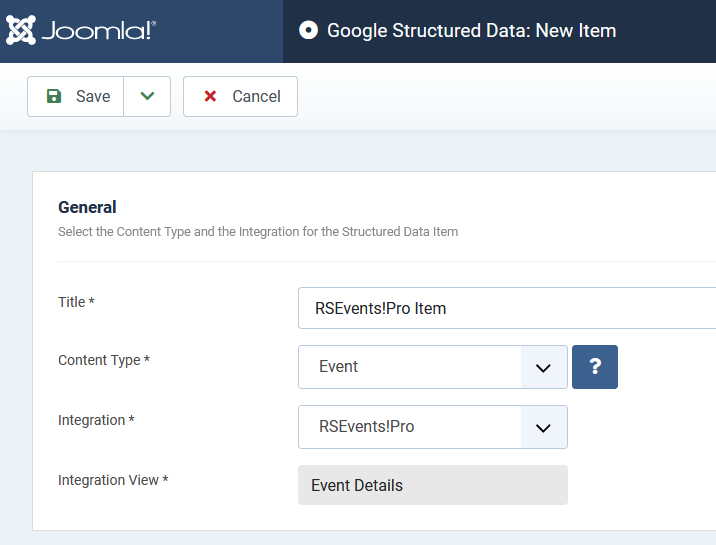This screenshot has height=545, width=716.
Task: Click the Title label
Action: (76, 302)
